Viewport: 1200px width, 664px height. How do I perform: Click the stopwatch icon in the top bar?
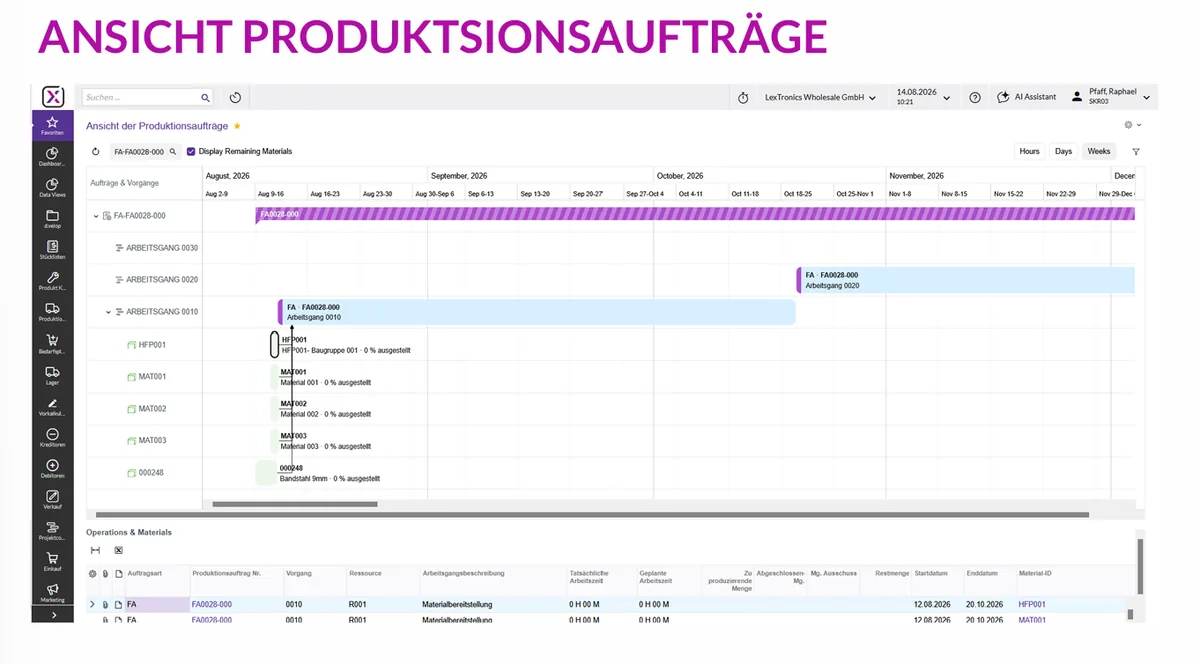point(743,98)
